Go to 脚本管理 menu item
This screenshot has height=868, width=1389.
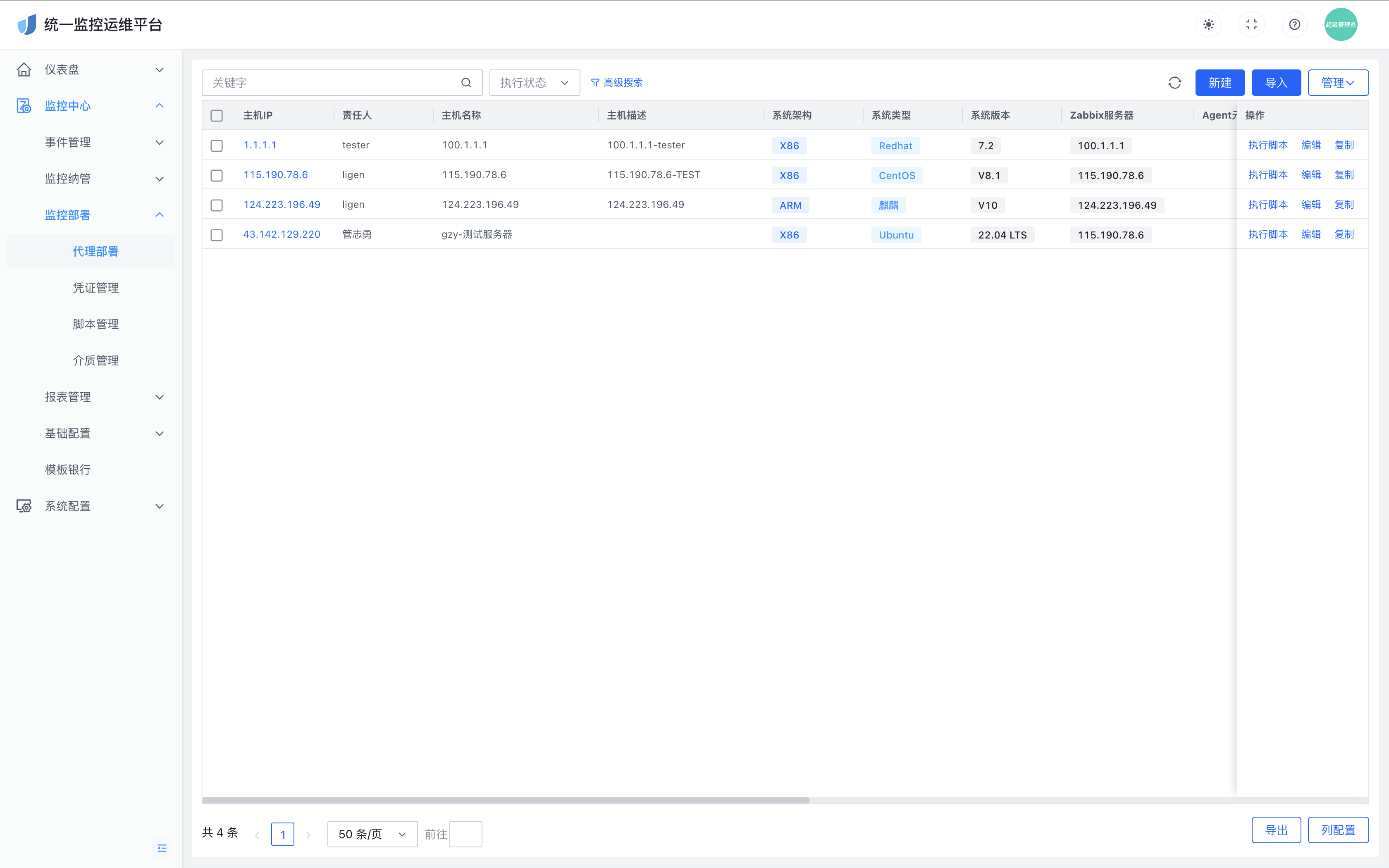[x=96, y=324]
